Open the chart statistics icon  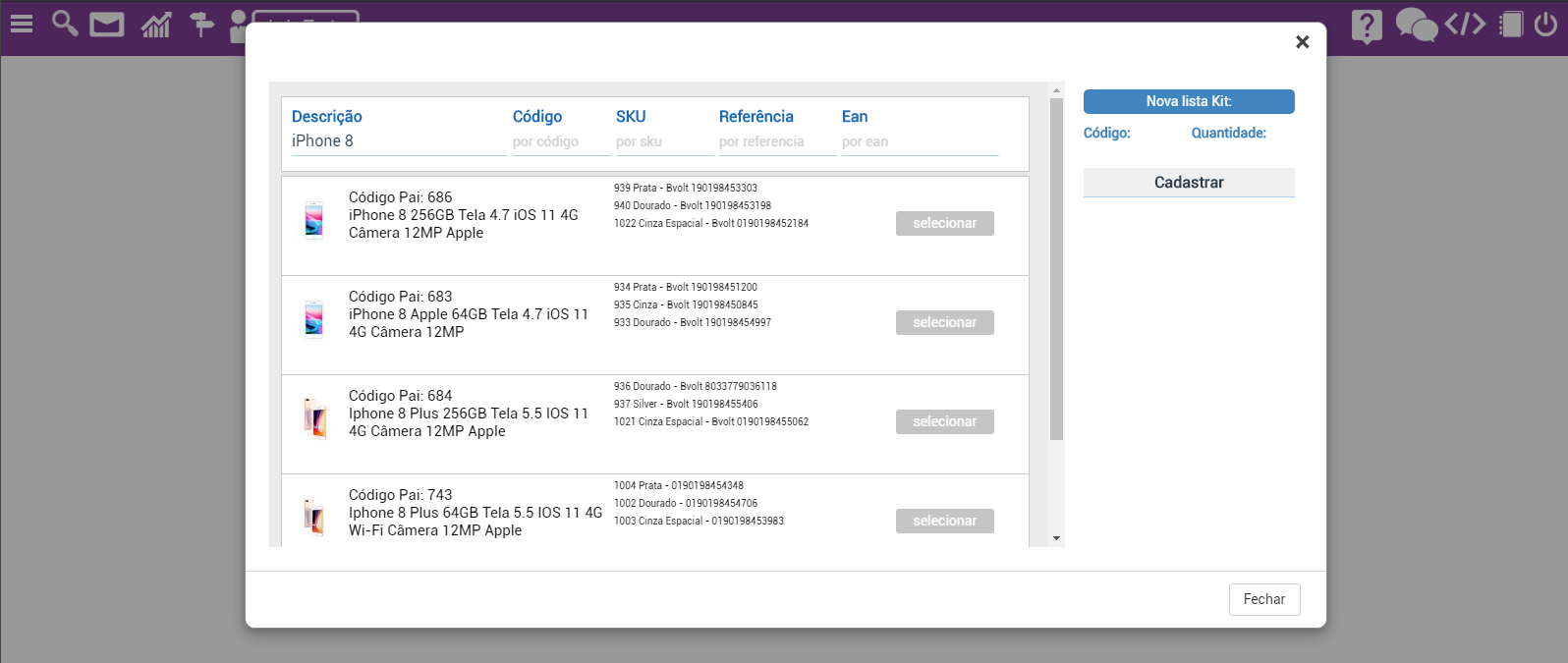tap(156, 24)
